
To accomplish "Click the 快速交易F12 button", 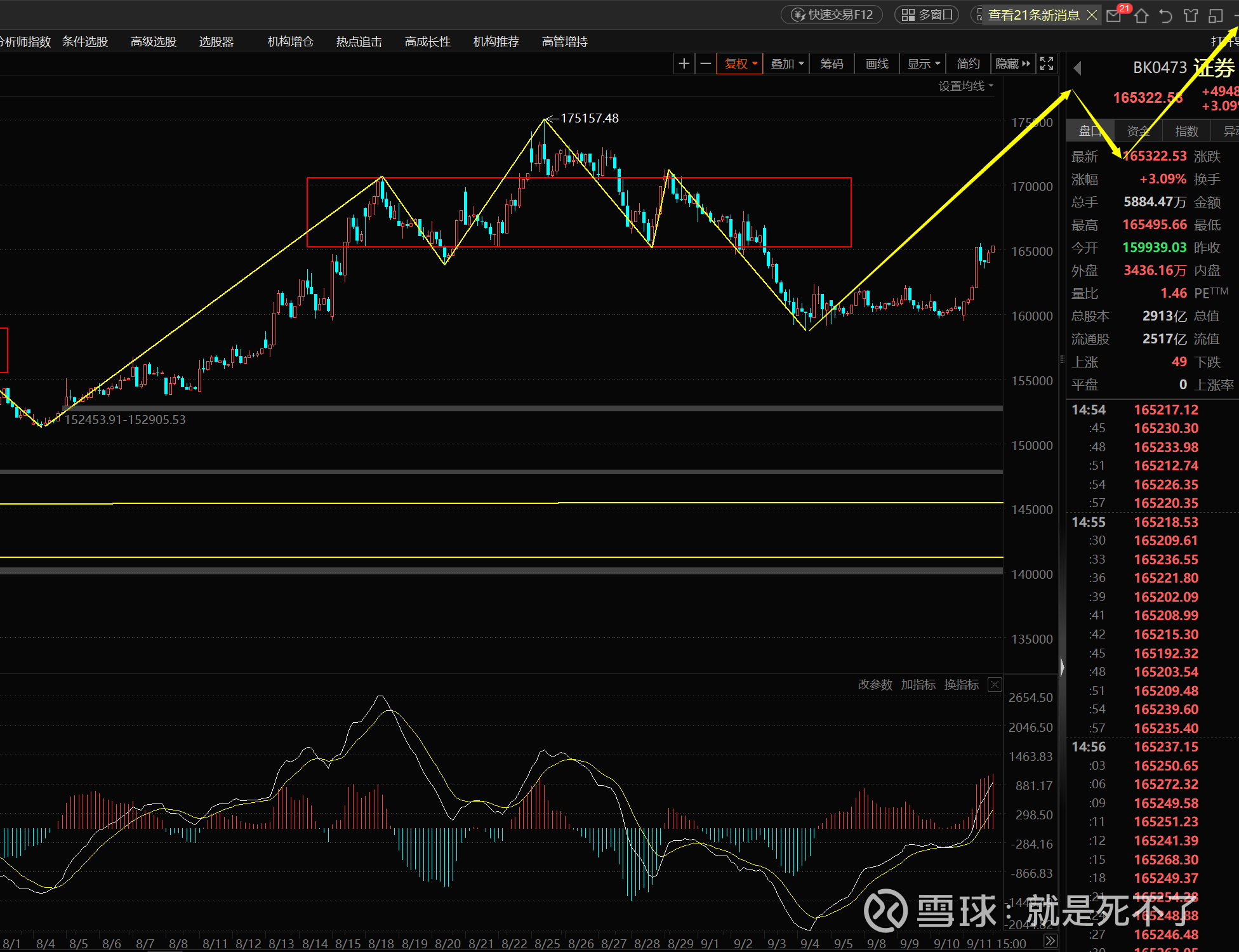I will coord(832,15).
